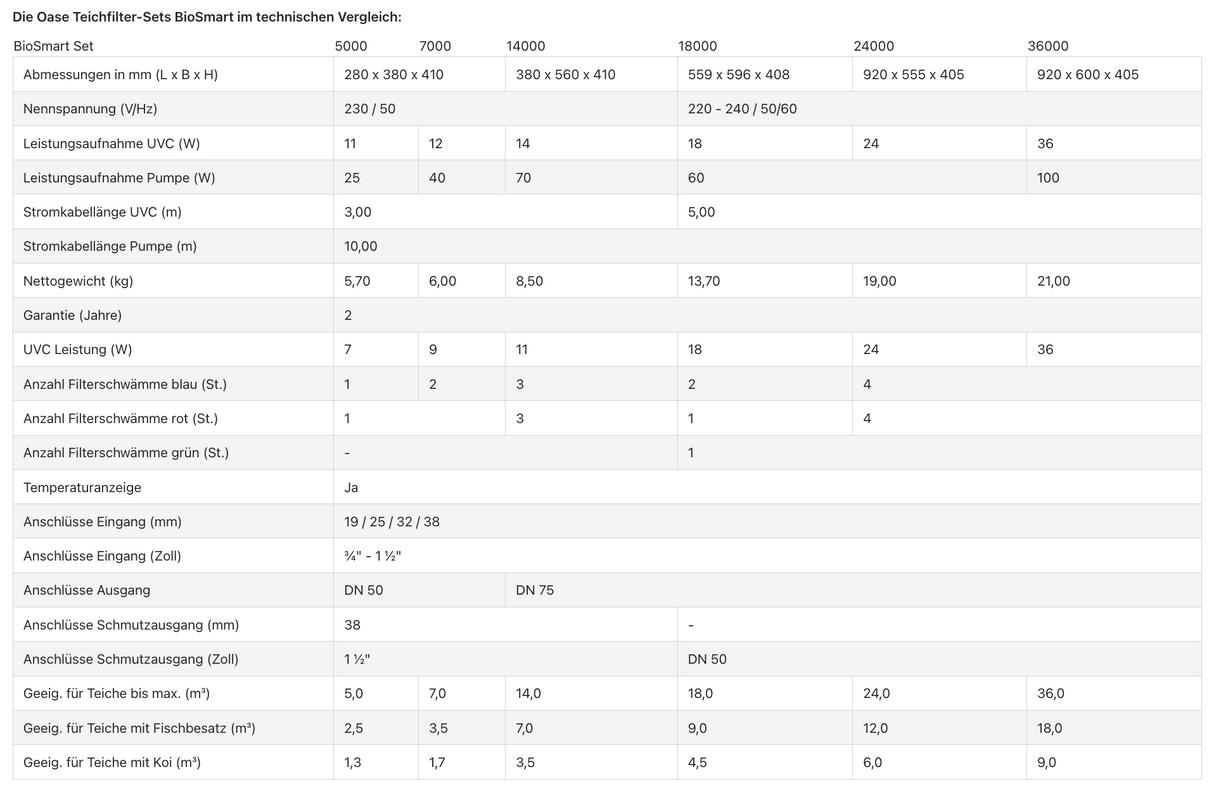Select the 559 x 596 x 408 dimensions cell
This screenshot has width=1214, height=793.
739,75
